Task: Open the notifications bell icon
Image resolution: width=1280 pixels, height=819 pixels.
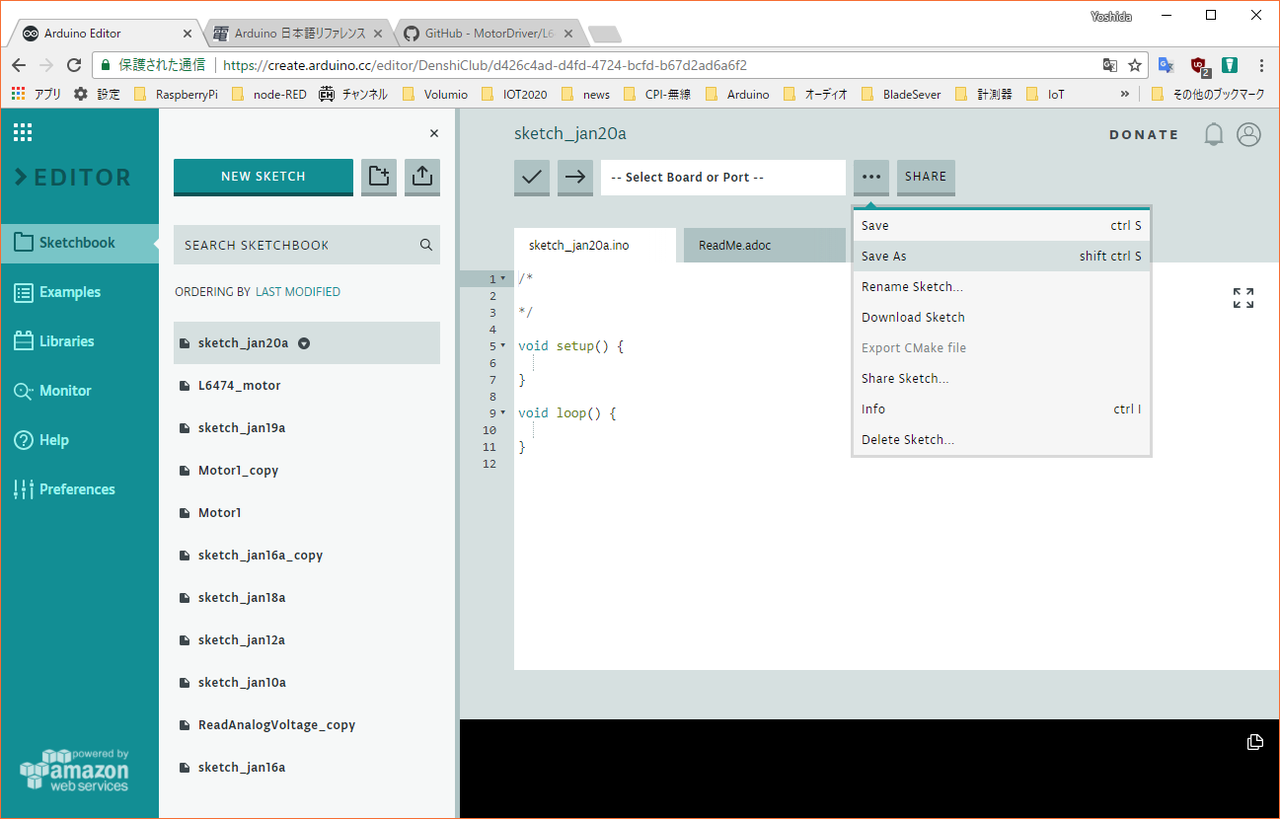Action: point(1214,134)
